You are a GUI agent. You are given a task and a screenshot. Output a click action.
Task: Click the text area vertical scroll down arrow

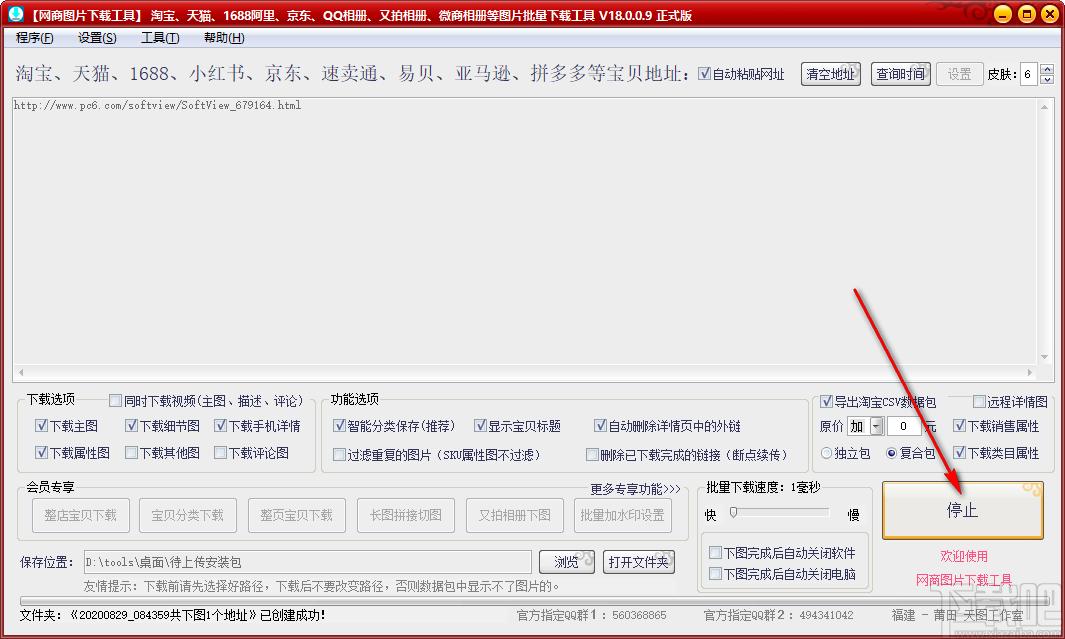[x=1044, y=358]
